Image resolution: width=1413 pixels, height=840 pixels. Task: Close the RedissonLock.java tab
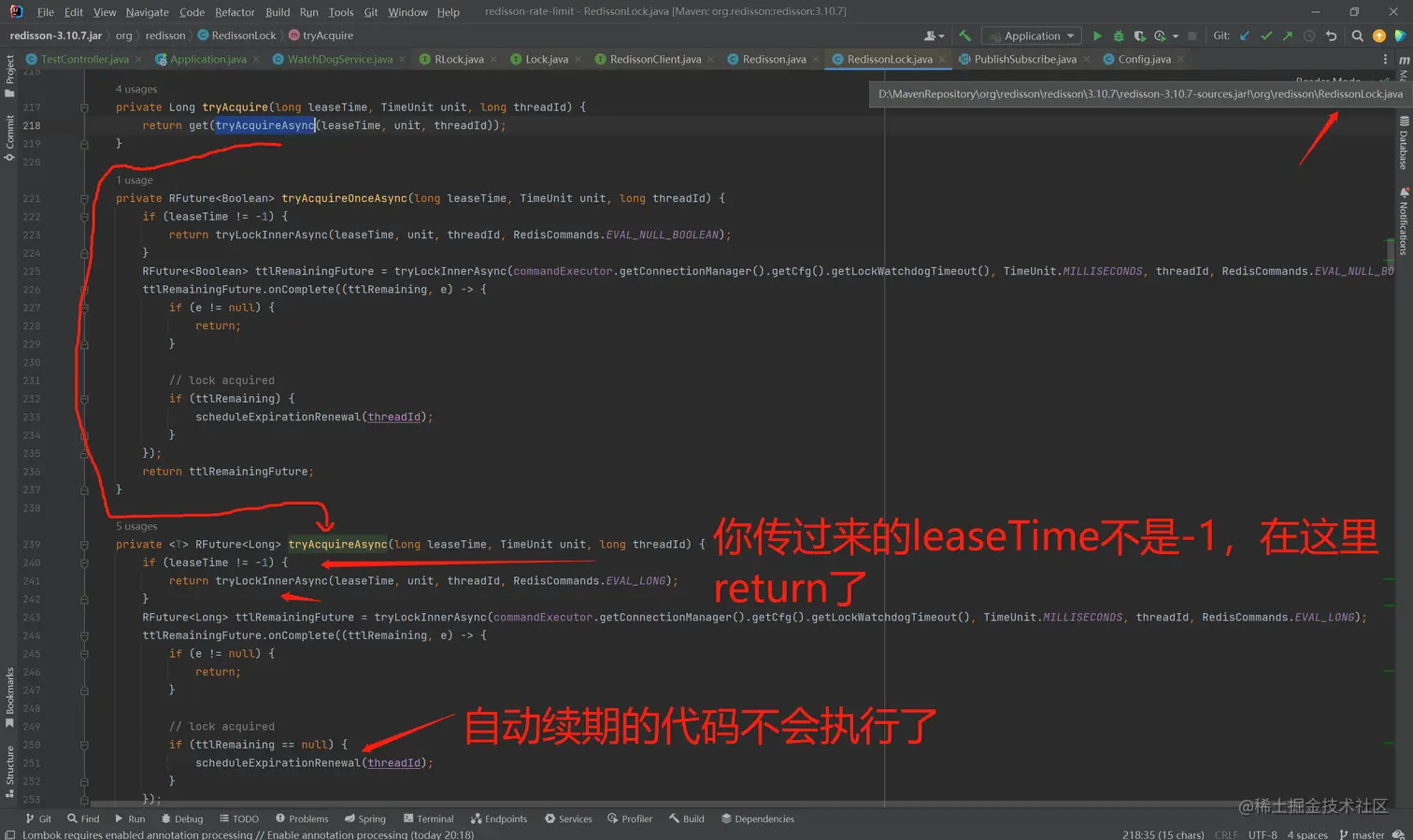coord(942,59)
